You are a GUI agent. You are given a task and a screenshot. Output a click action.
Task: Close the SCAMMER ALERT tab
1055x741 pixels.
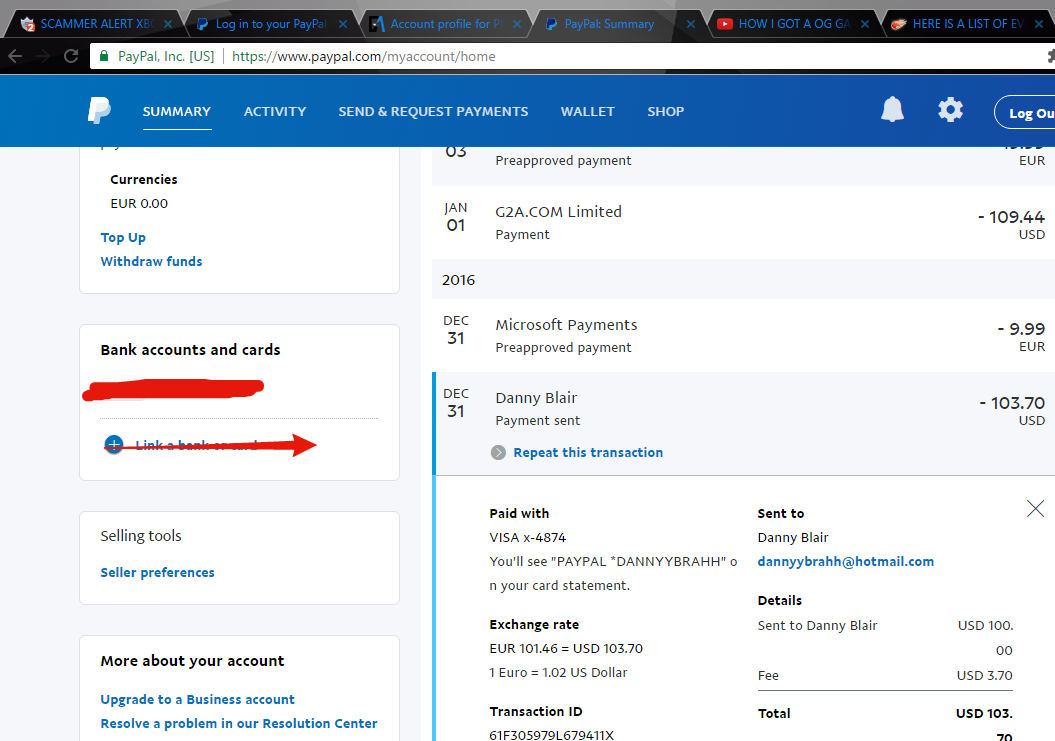(x=168, y=24)
